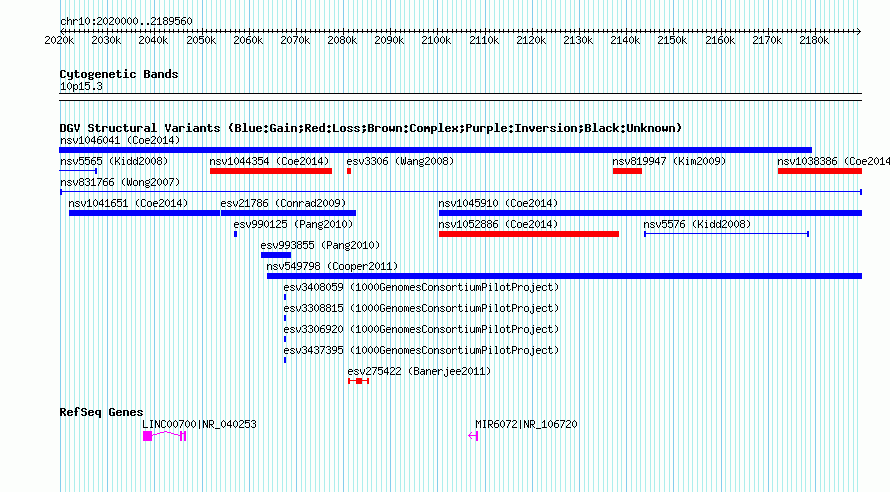Click the 10p15.3 band label

[81, 86]
